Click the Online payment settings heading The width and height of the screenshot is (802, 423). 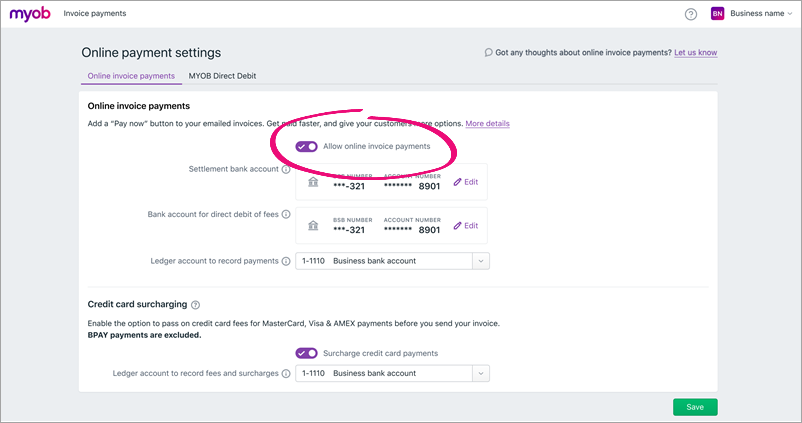tap(151, 53)
